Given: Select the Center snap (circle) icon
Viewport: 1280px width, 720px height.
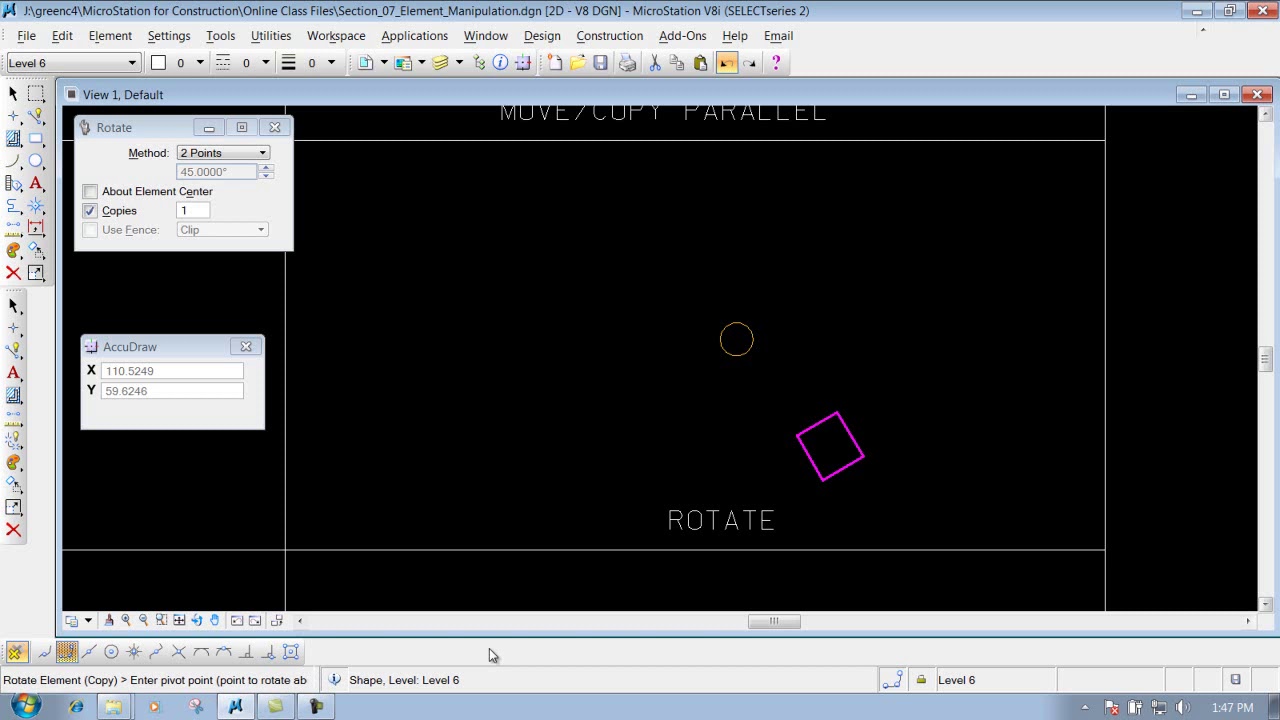Looking at the screenshot, I should (x=111, y=652).
